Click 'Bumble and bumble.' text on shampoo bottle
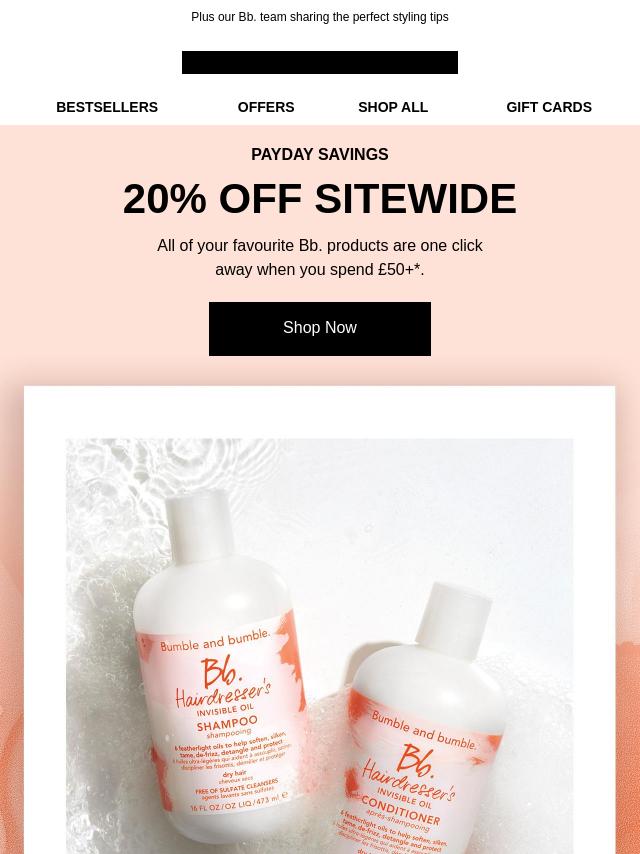Viewport: 640px width, 854px height. pyautogui.click(x=215, y=641)
